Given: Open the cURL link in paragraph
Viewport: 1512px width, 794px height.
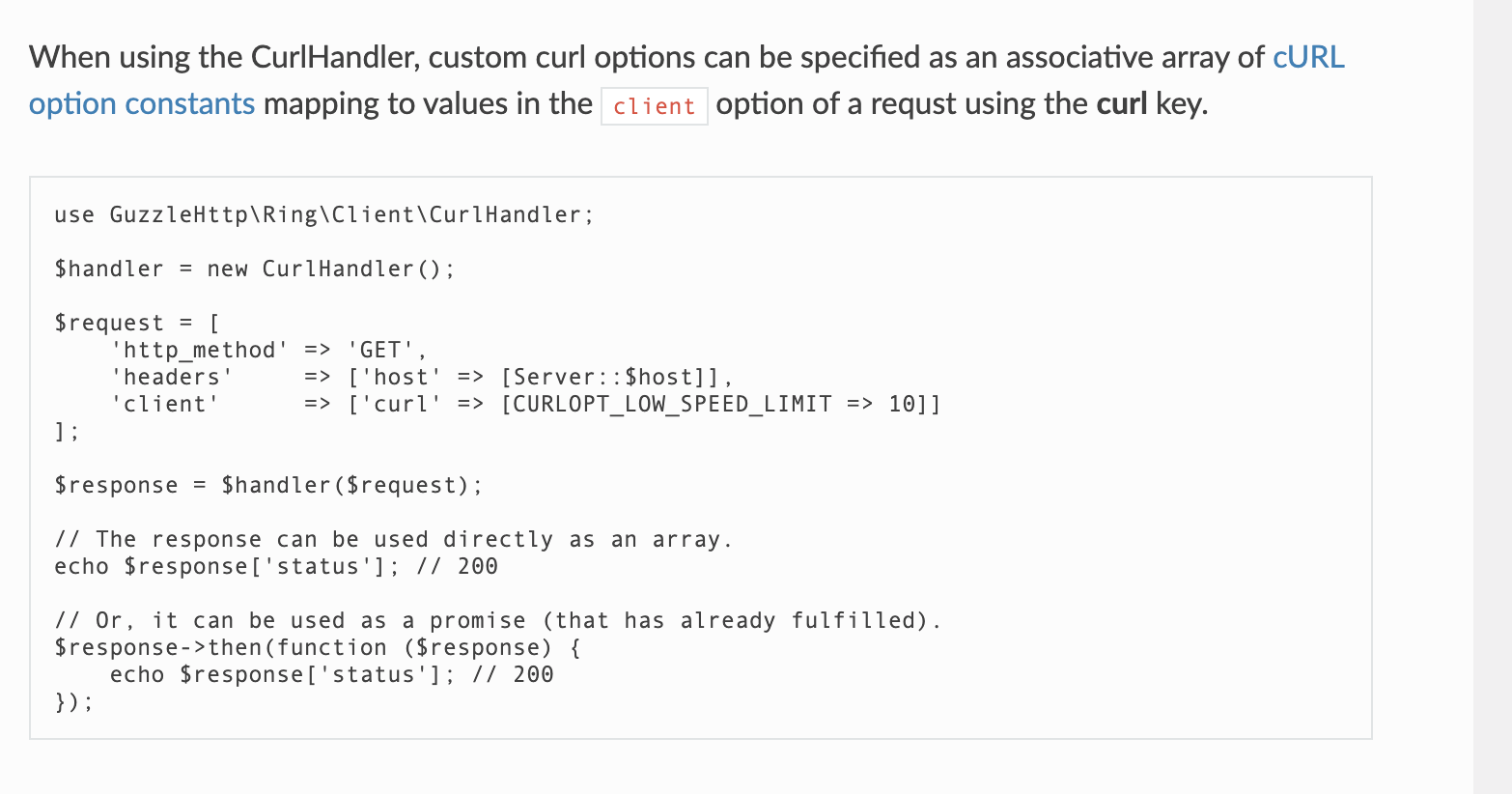Looking at the screenshot, I should [x=1308, y=57].
